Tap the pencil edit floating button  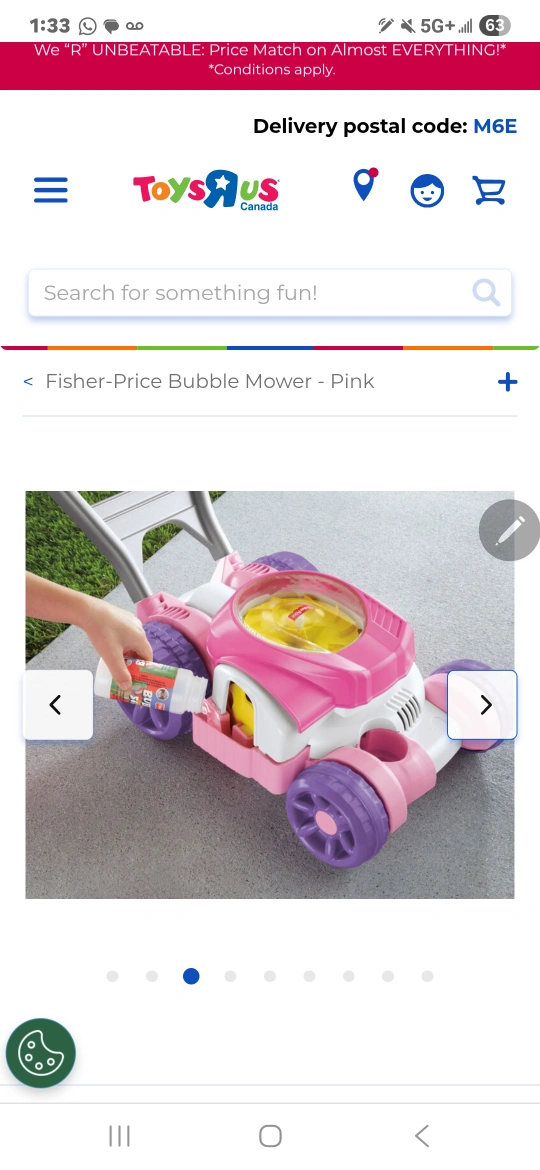pos(509,530)
